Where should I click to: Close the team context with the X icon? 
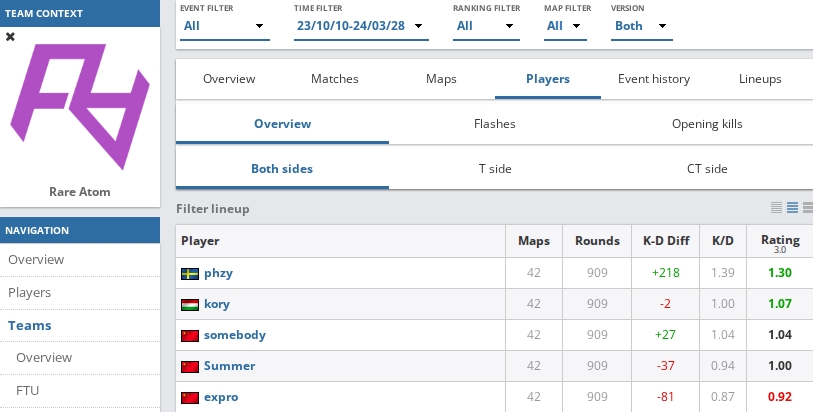[10, 37]
